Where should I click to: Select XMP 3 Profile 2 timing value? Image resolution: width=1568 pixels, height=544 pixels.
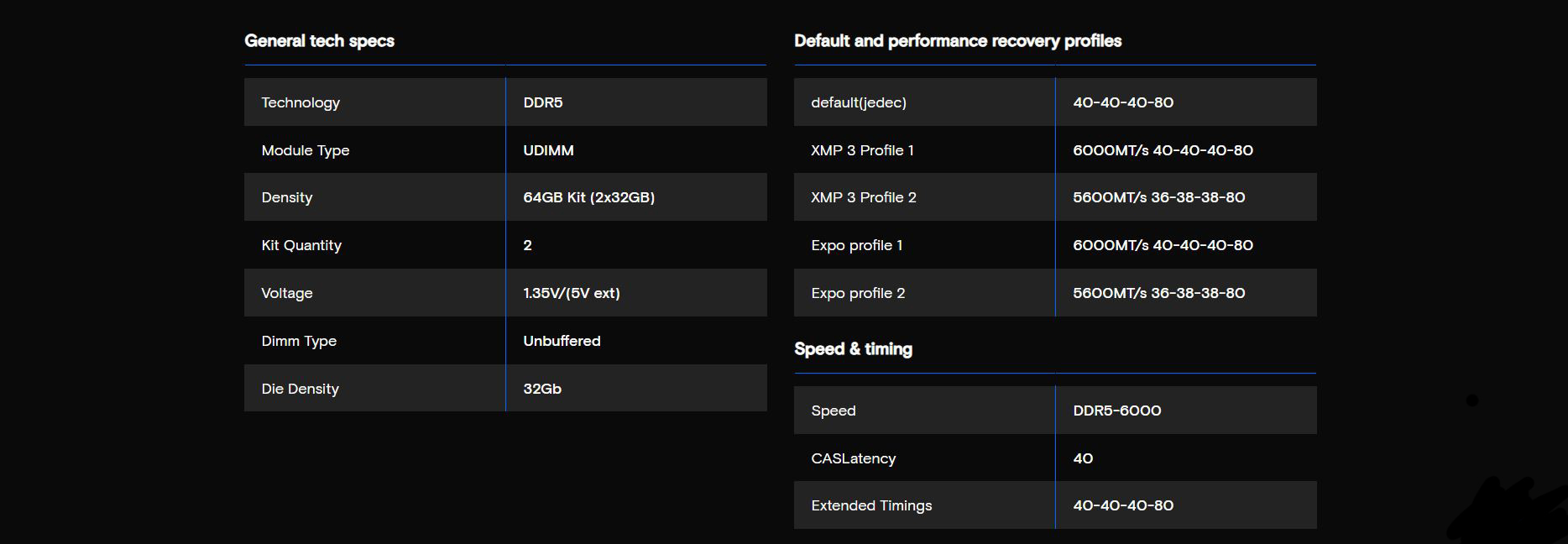pos(1158,197)
